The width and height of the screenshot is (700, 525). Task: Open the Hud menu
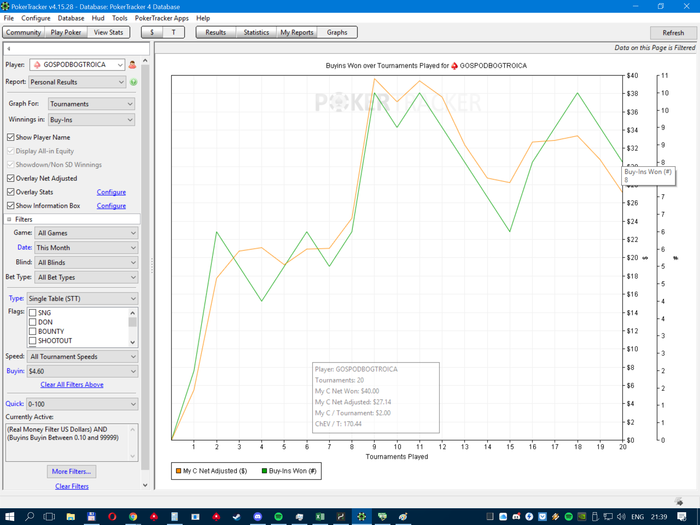tap(98, 18)
